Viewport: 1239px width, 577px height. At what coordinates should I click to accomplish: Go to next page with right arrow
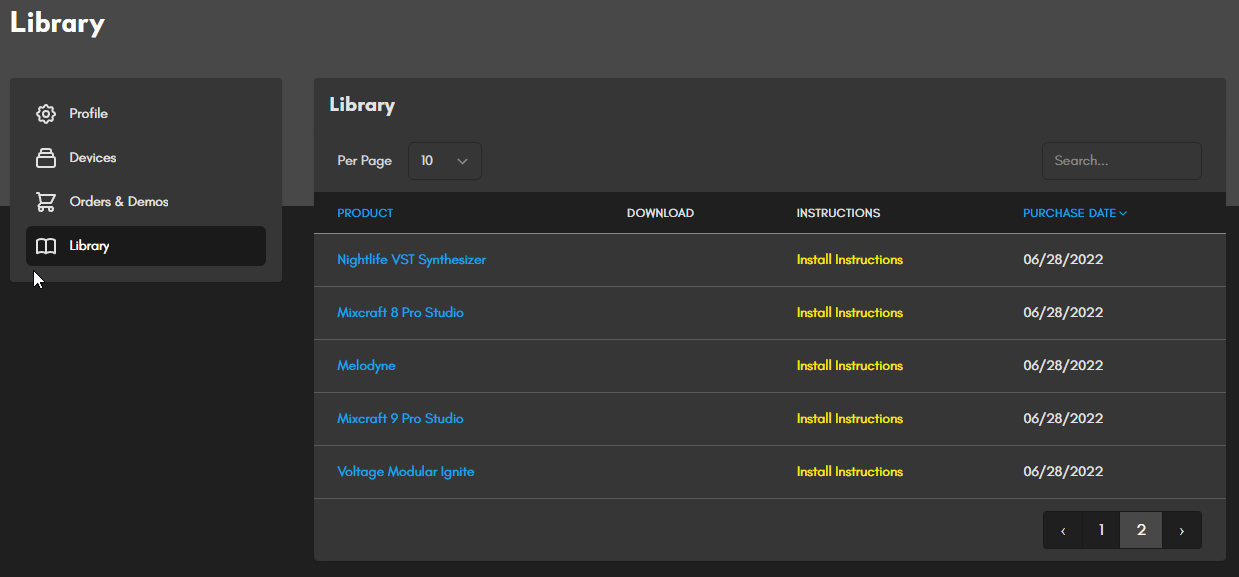pos(1181,530)
